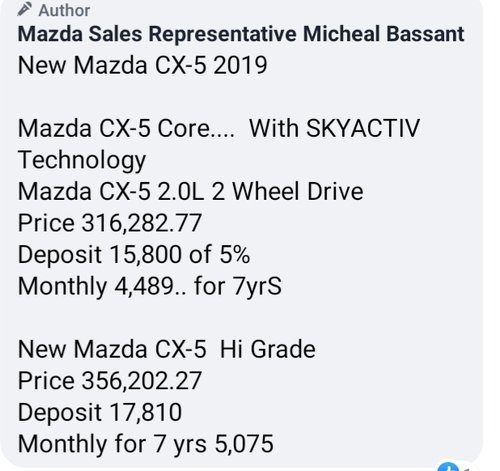Click the reaction count beside the like icon
This screenshot has height=471, width=500.
point(467,468)
